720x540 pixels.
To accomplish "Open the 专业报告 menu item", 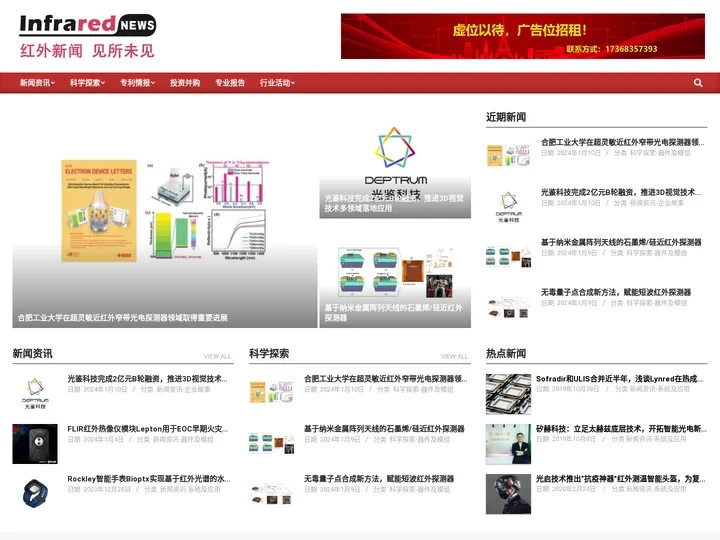I will tap(230, 83).
